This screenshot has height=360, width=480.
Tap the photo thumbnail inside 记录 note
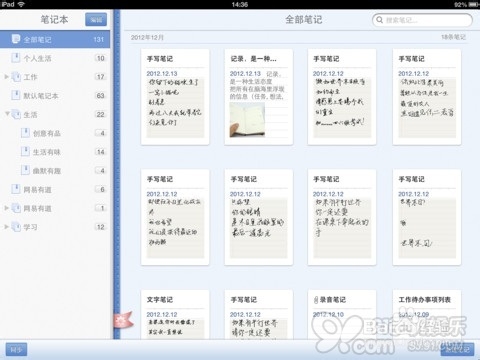[x=247, y=120]
